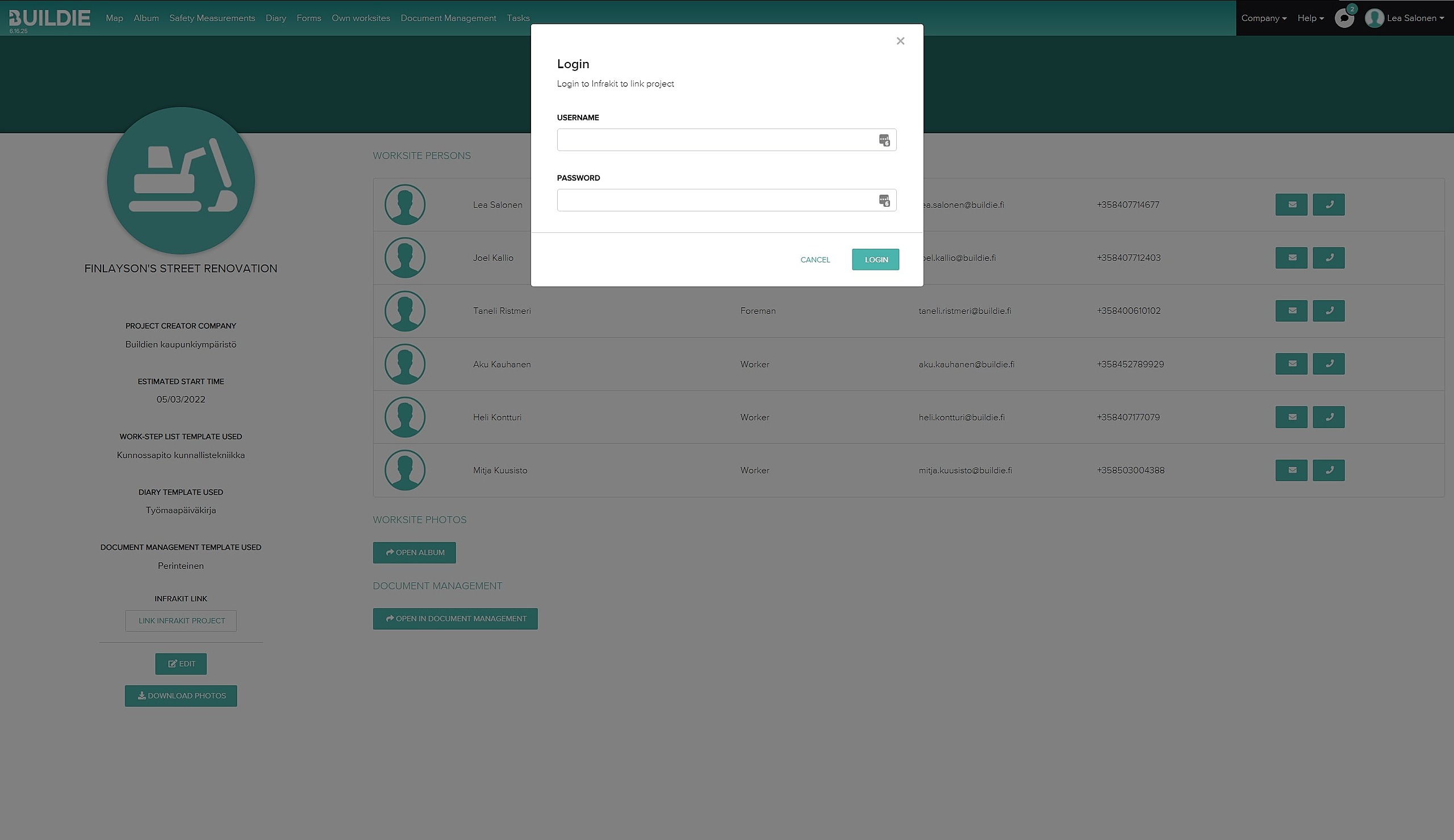Click the phone icon for Joel Kallio
The height and width of the screenshot is (840, 1454).
tap(1328, 258)
